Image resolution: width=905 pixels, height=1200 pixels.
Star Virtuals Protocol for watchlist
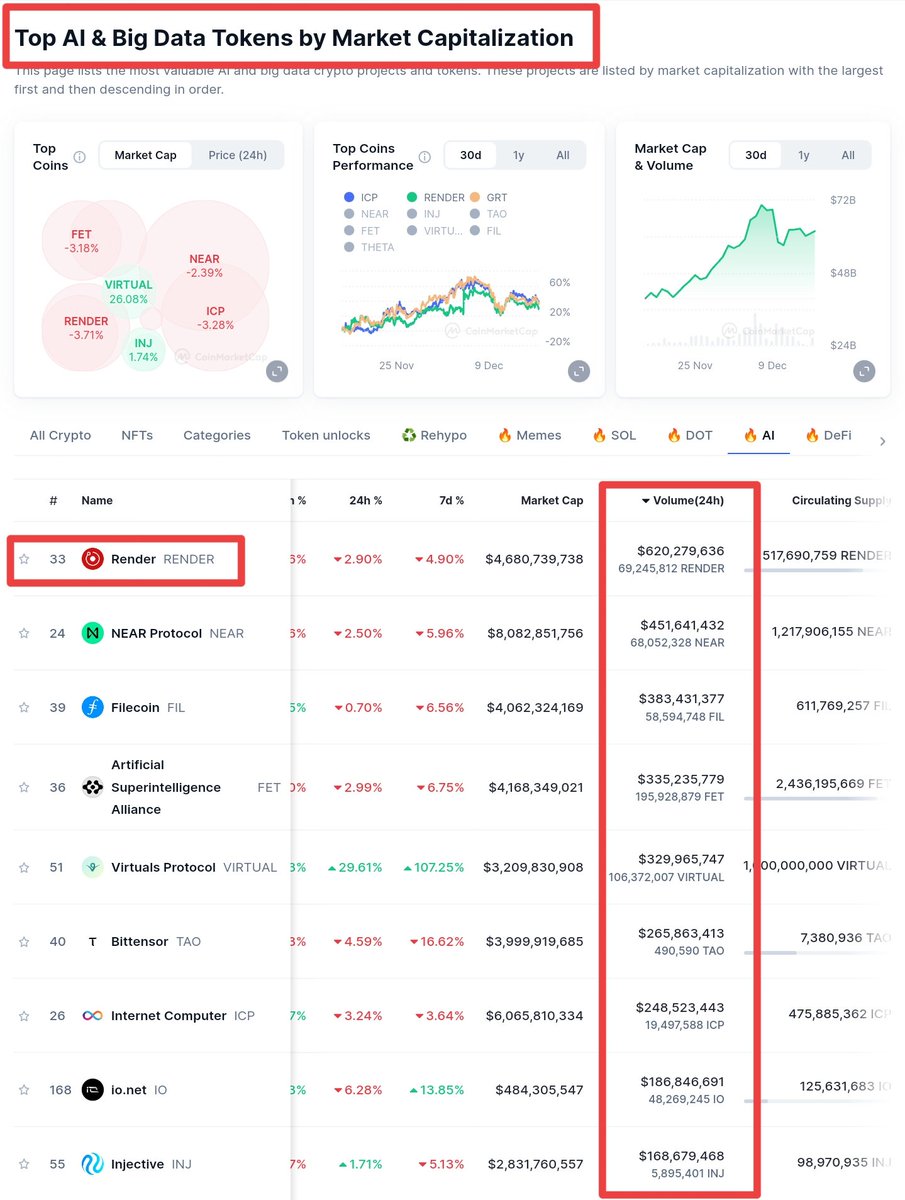point(24,867)
